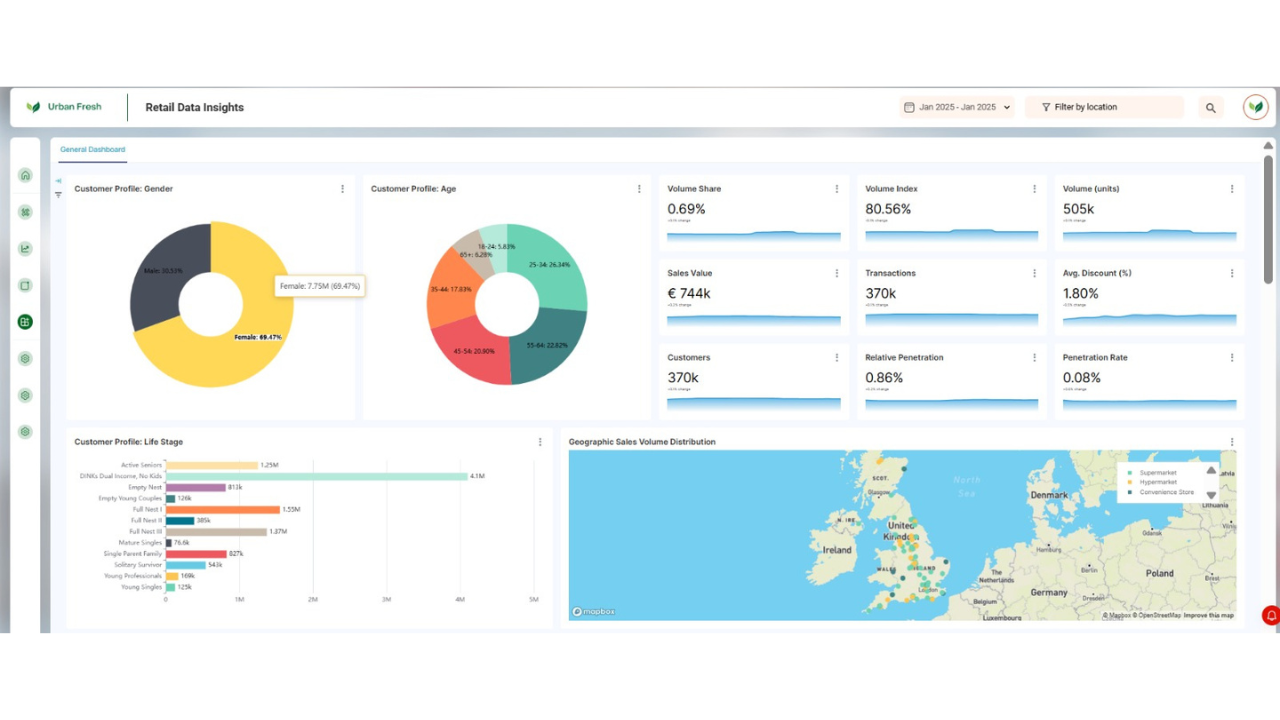Open options menu for Volume Share card
This screenshot has height=720, width=1280.
837,189
